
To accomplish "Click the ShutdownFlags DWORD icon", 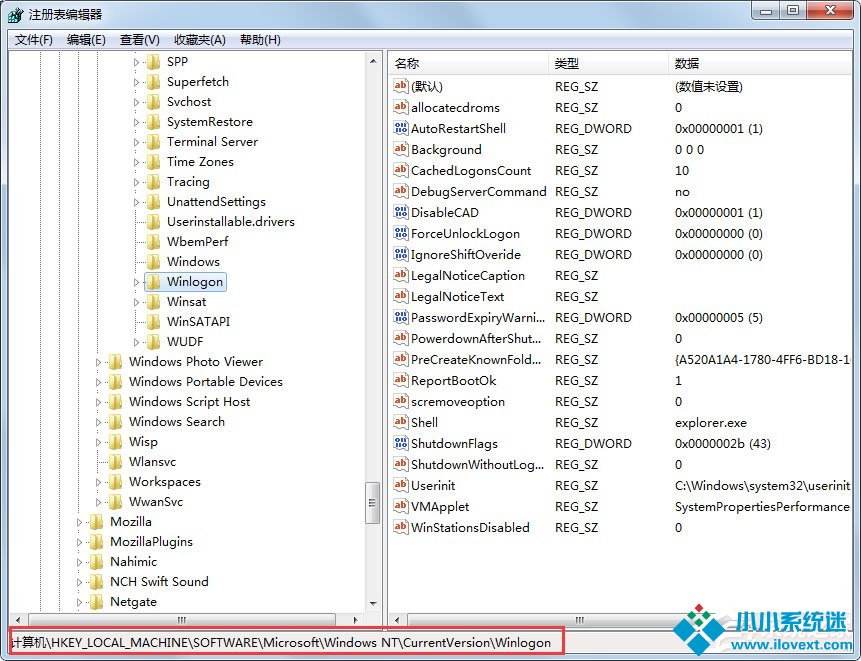I will pos(401,443).
